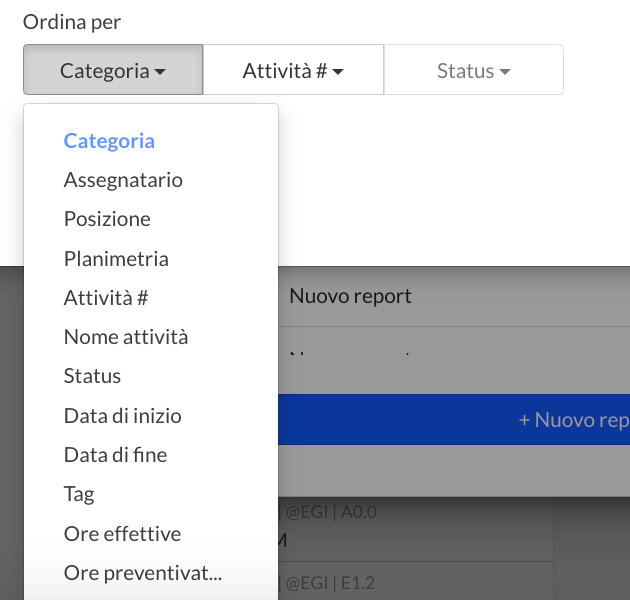630x600 pixels.
Task: Sort by Data di fine
Action: [x=115, y=455]
